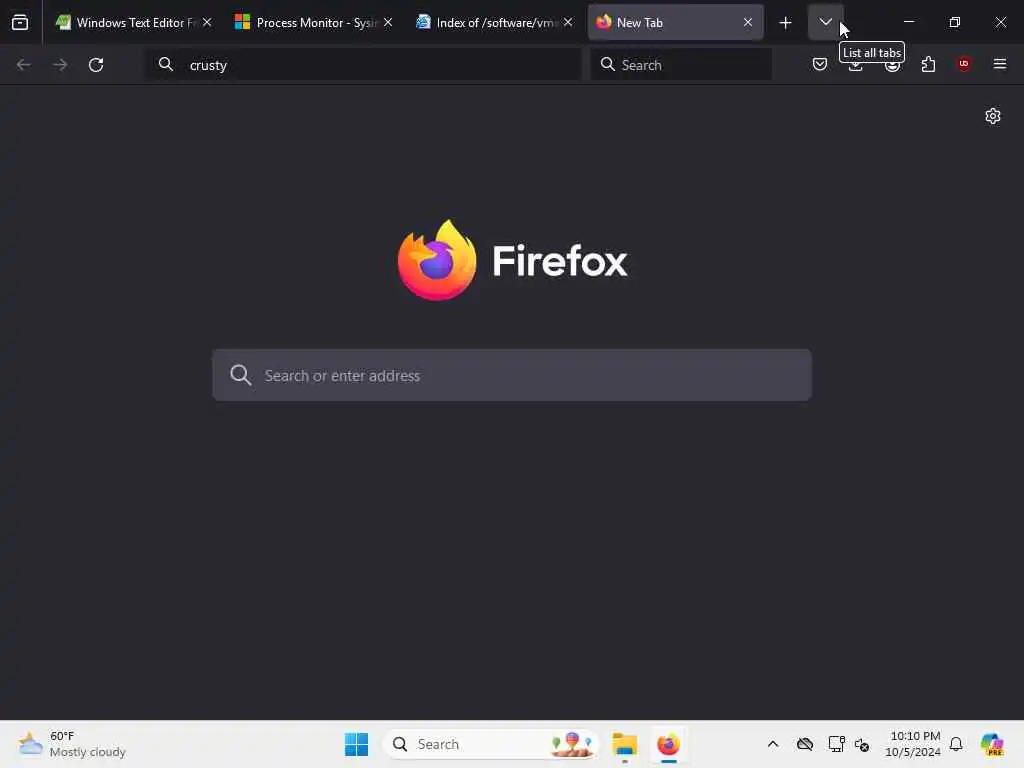Click the network display tray icon

pos(836,744)
